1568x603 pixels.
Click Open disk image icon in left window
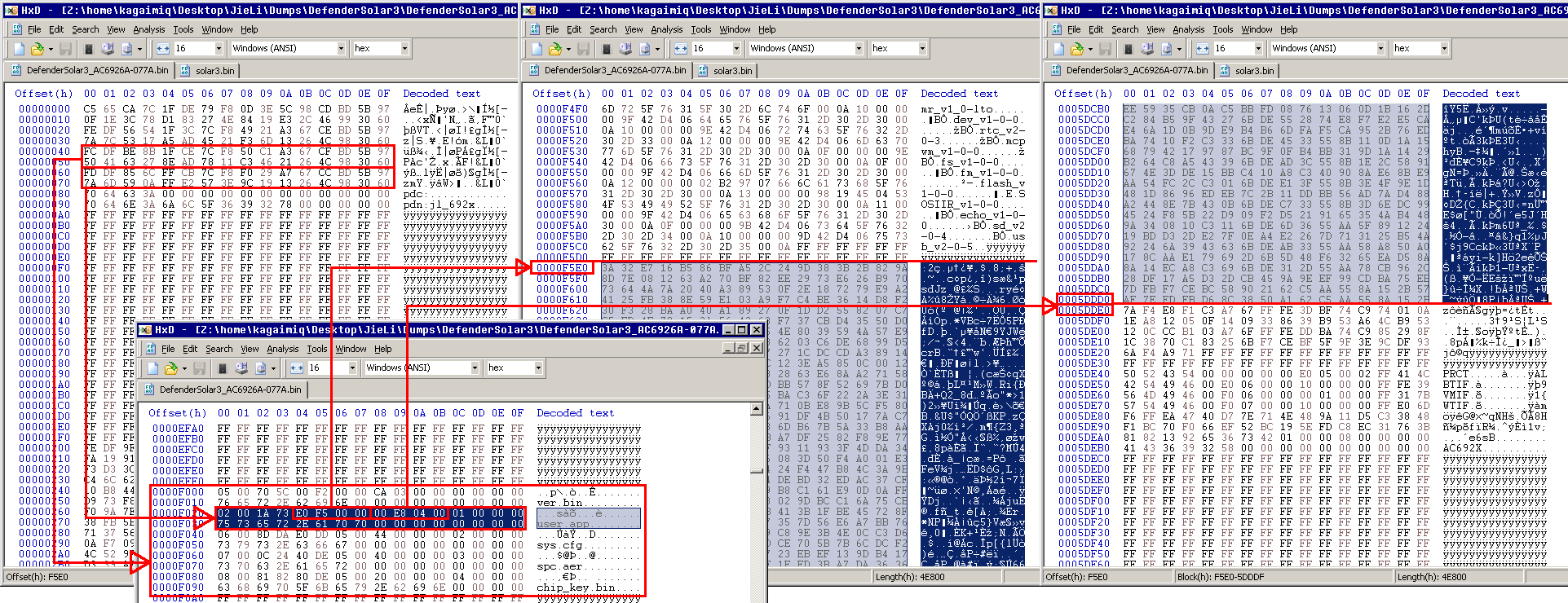[126, 49]
